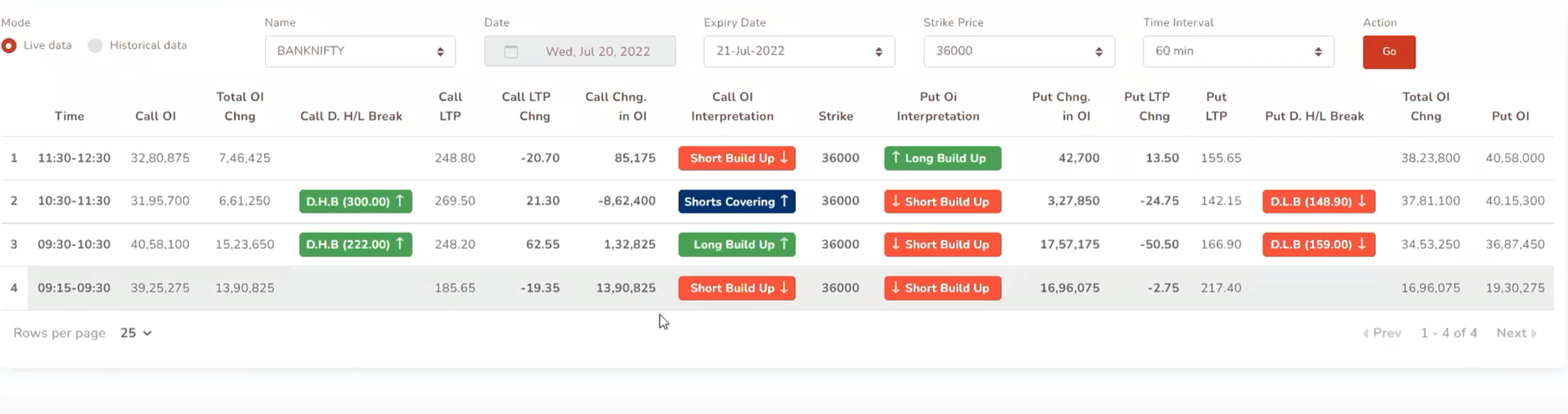Click the put Long Build Up badge
Viewport: 1568px width, 414px height.
(x=942, y=158)
